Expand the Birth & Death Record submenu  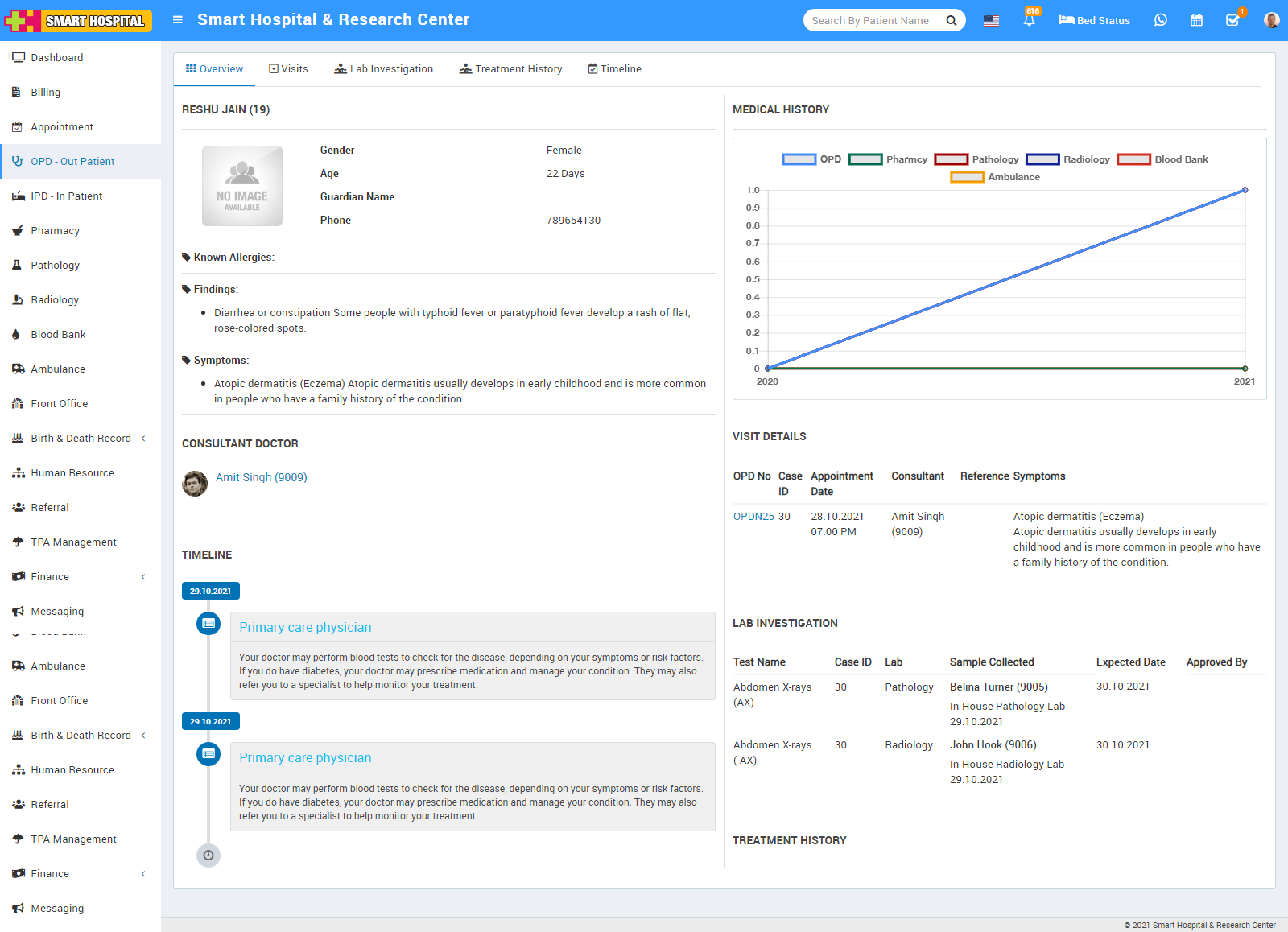[x=80, y=438]
